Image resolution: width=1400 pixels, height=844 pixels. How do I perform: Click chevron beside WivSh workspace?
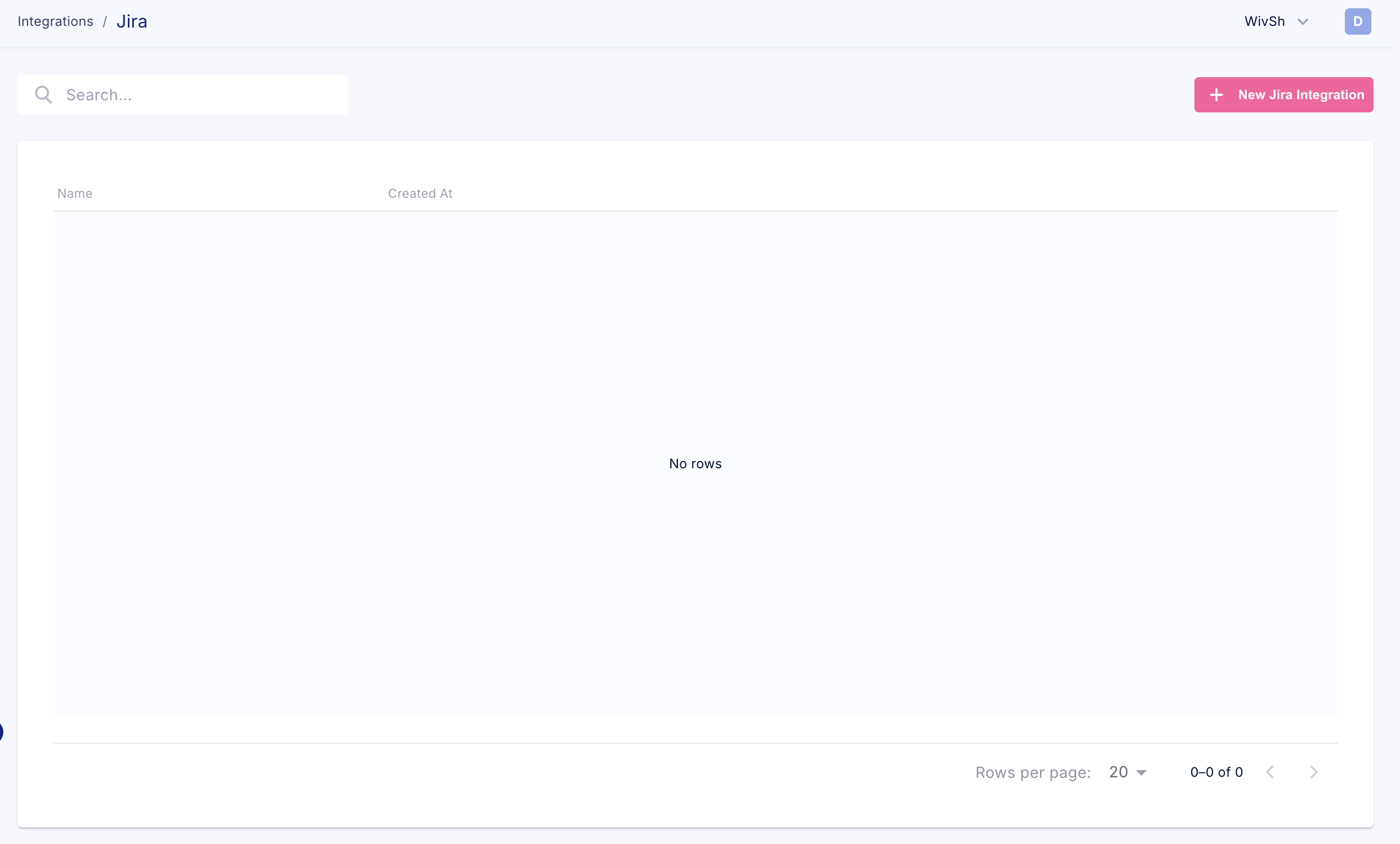(1303, 22)
